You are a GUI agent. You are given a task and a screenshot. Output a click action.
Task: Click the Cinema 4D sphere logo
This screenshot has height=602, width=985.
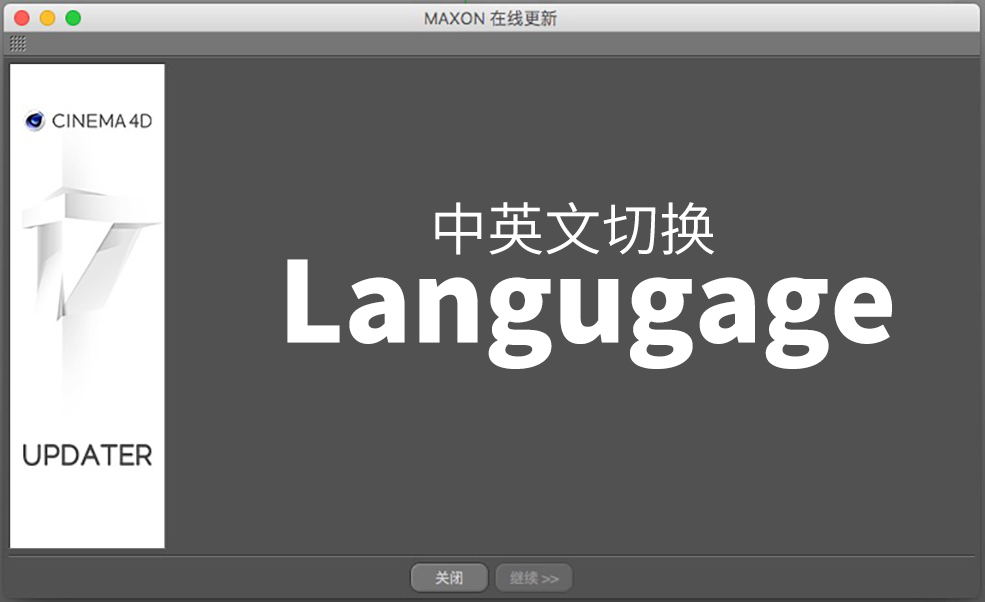[x=35, y=122]
